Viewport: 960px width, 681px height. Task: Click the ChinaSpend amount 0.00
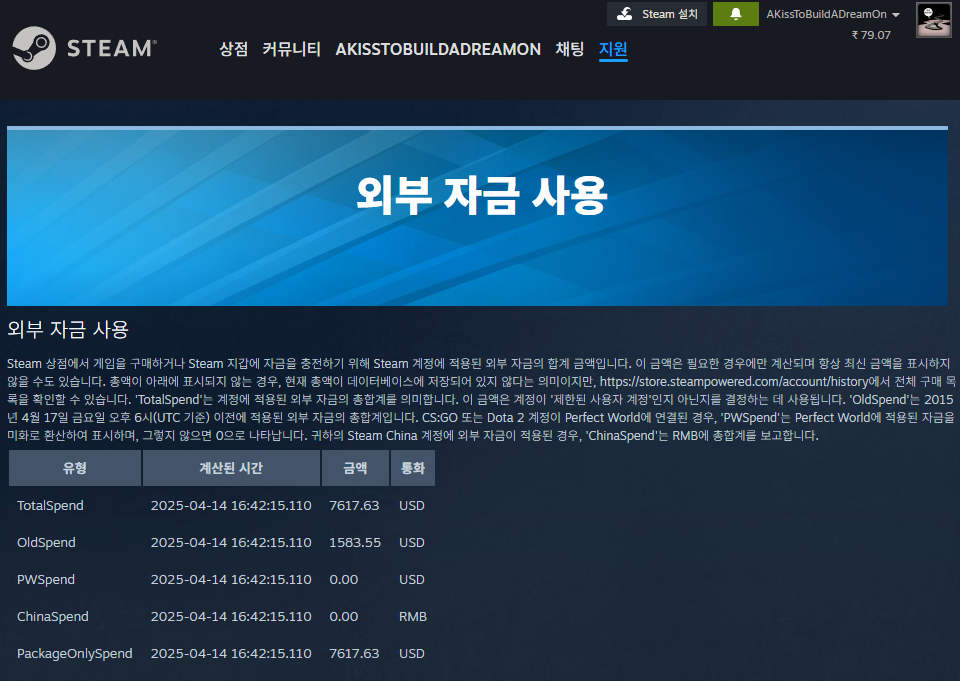[x=344, y=617]
